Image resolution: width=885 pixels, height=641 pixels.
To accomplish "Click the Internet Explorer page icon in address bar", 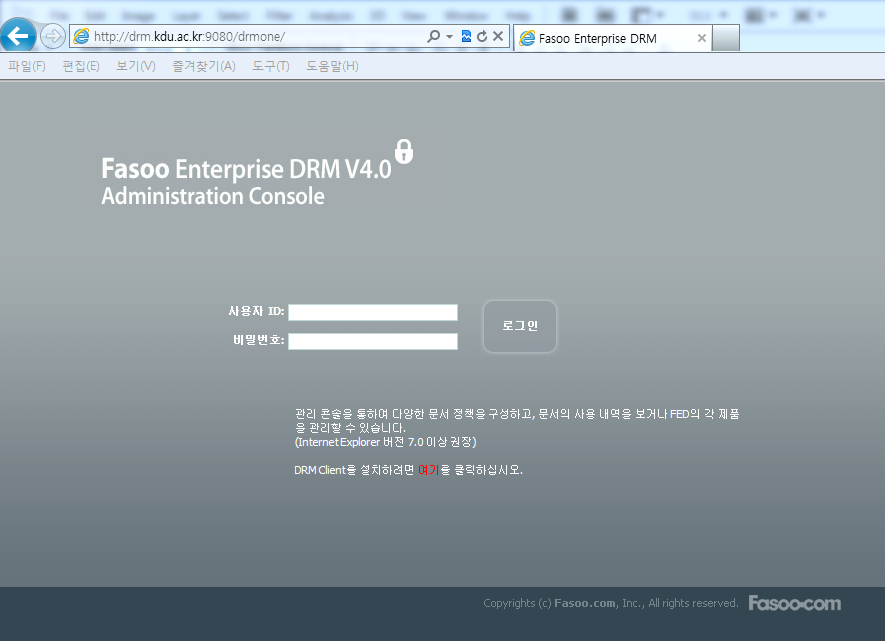I will click(x=81, y=37).
